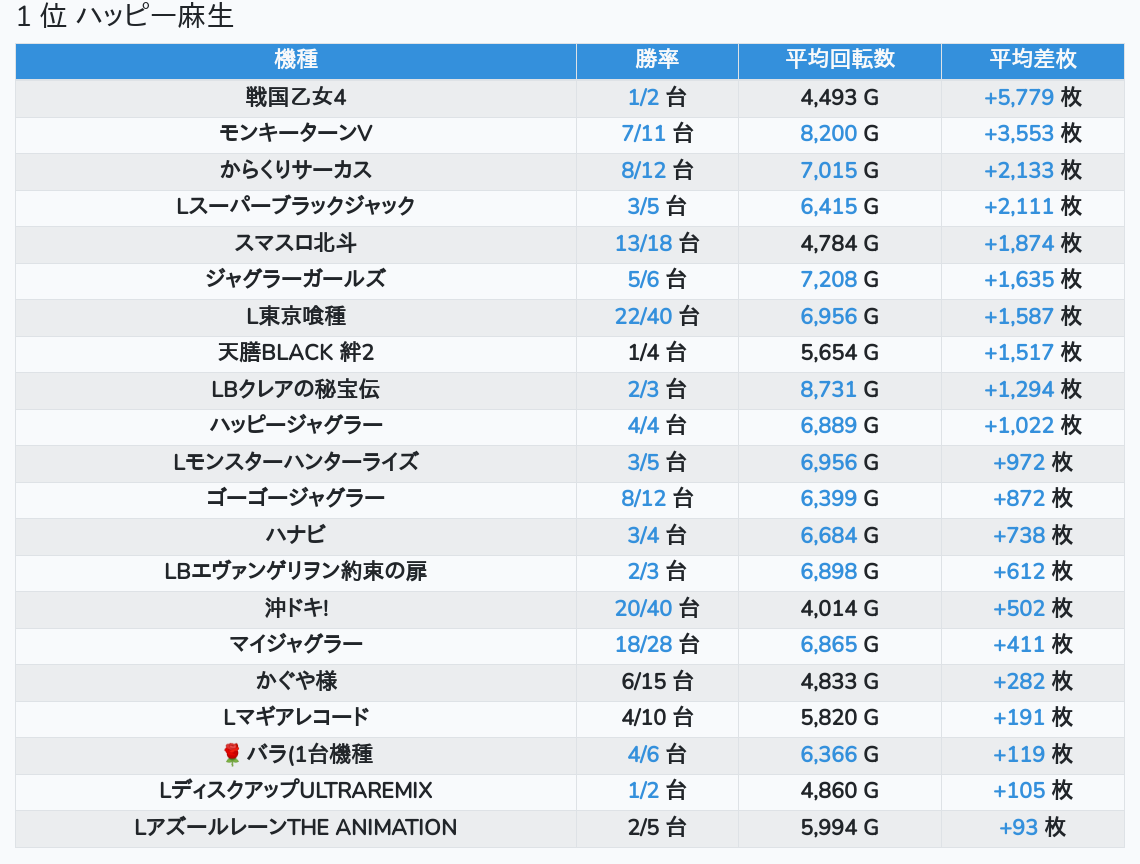Select the からくりサーカス machine name

point(296,170)
